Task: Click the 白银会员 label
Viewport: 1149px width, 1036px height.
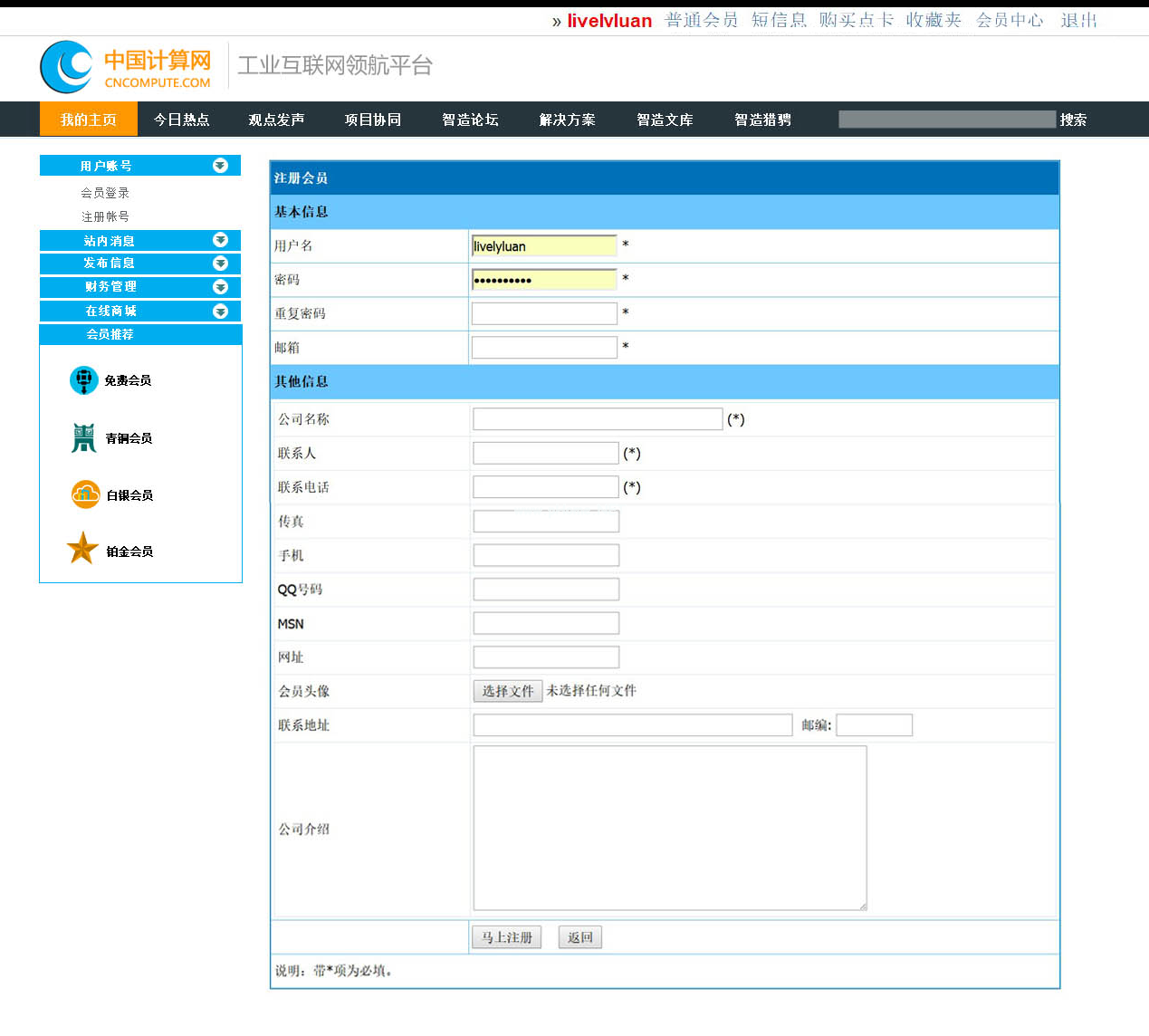Action: (x=129, y=495)
